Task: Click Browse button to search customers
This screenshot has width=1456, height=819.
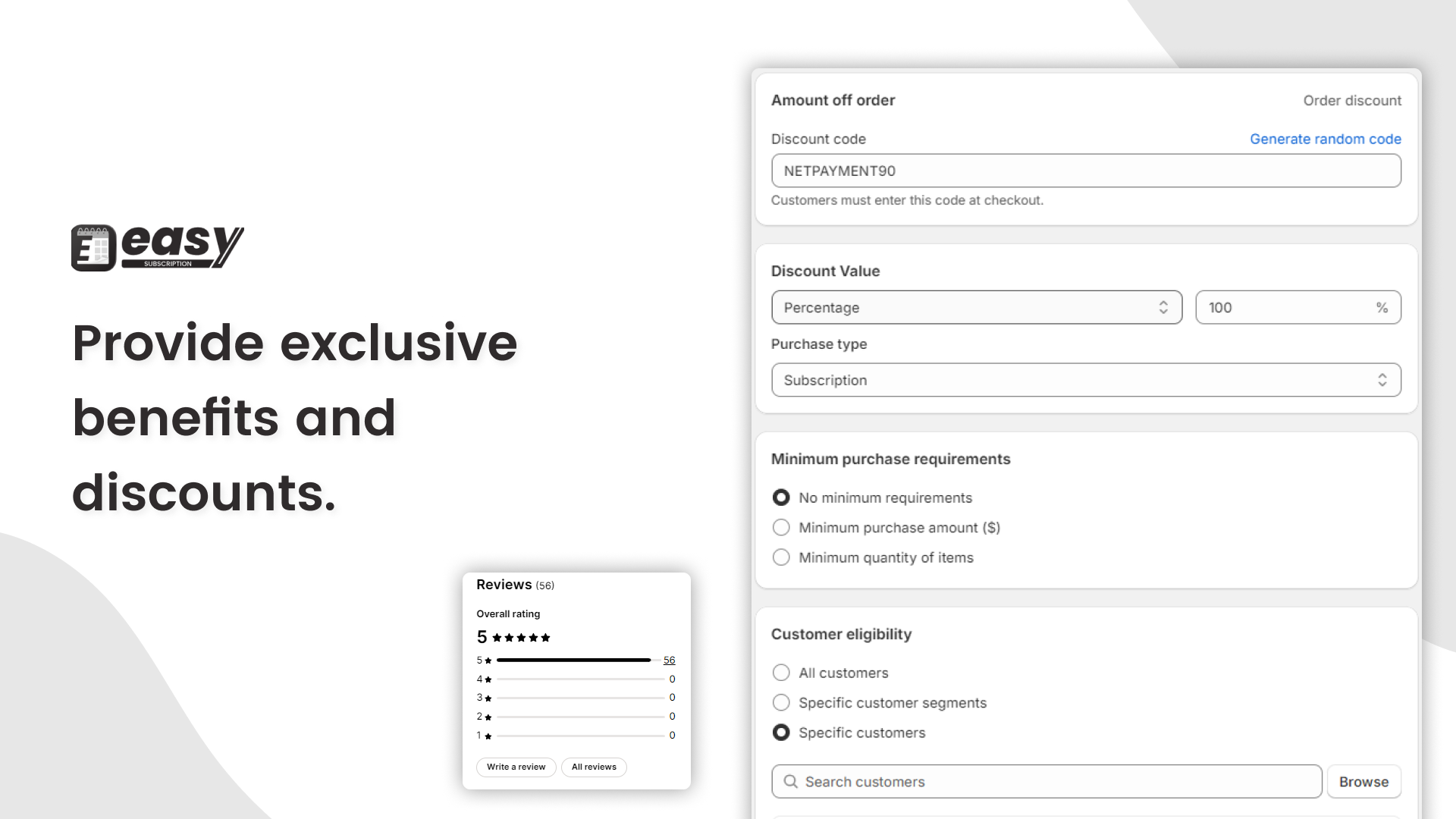Action: (1364, 781)
